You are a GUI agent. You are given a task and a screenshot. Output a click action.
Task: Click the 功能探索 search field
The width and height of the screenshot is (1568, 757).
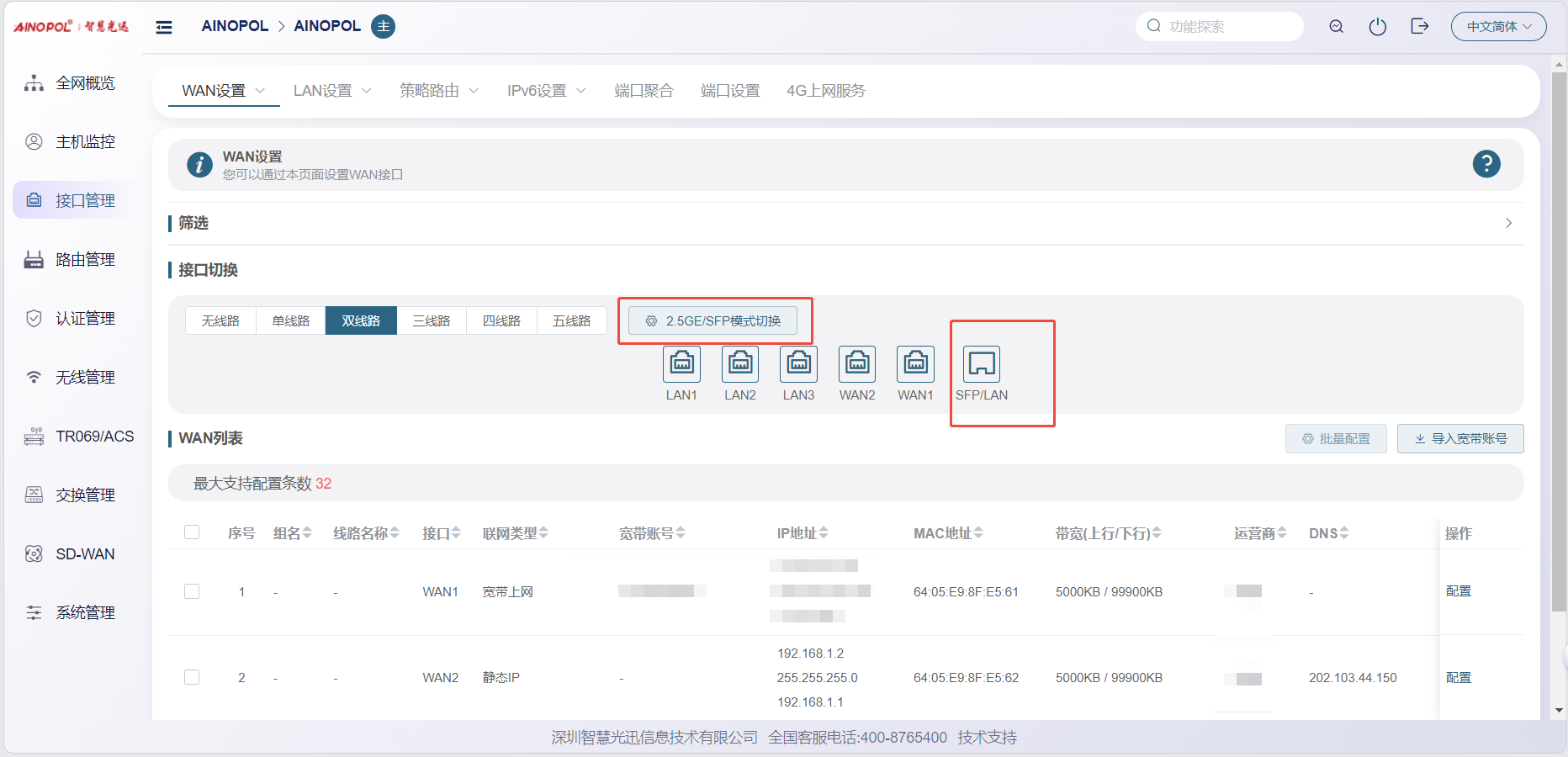pyautogui.click(x=1228, y=27)
